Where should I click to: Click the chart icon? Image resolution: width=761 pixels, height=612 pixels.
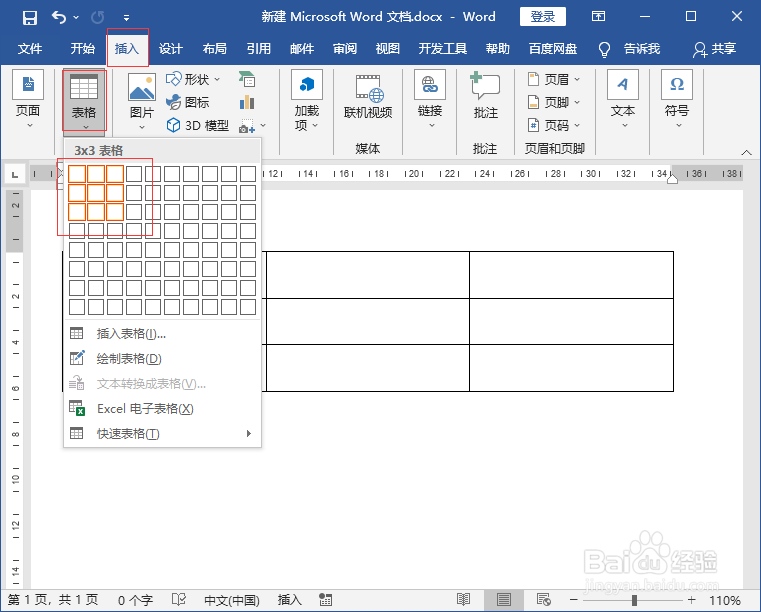point(247,102)
